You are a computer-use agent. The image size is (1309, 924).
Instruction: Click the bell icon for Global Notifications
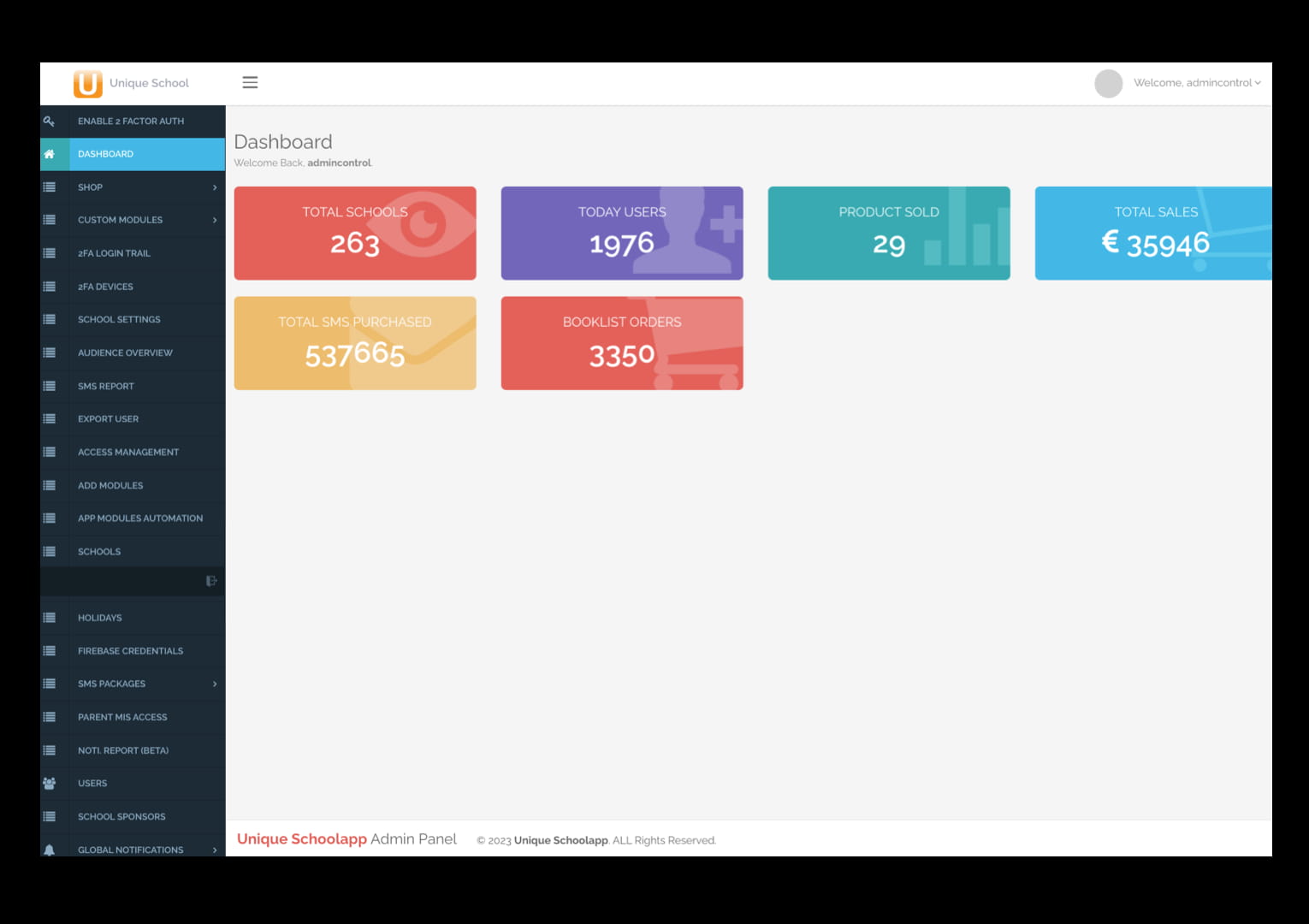50,850
